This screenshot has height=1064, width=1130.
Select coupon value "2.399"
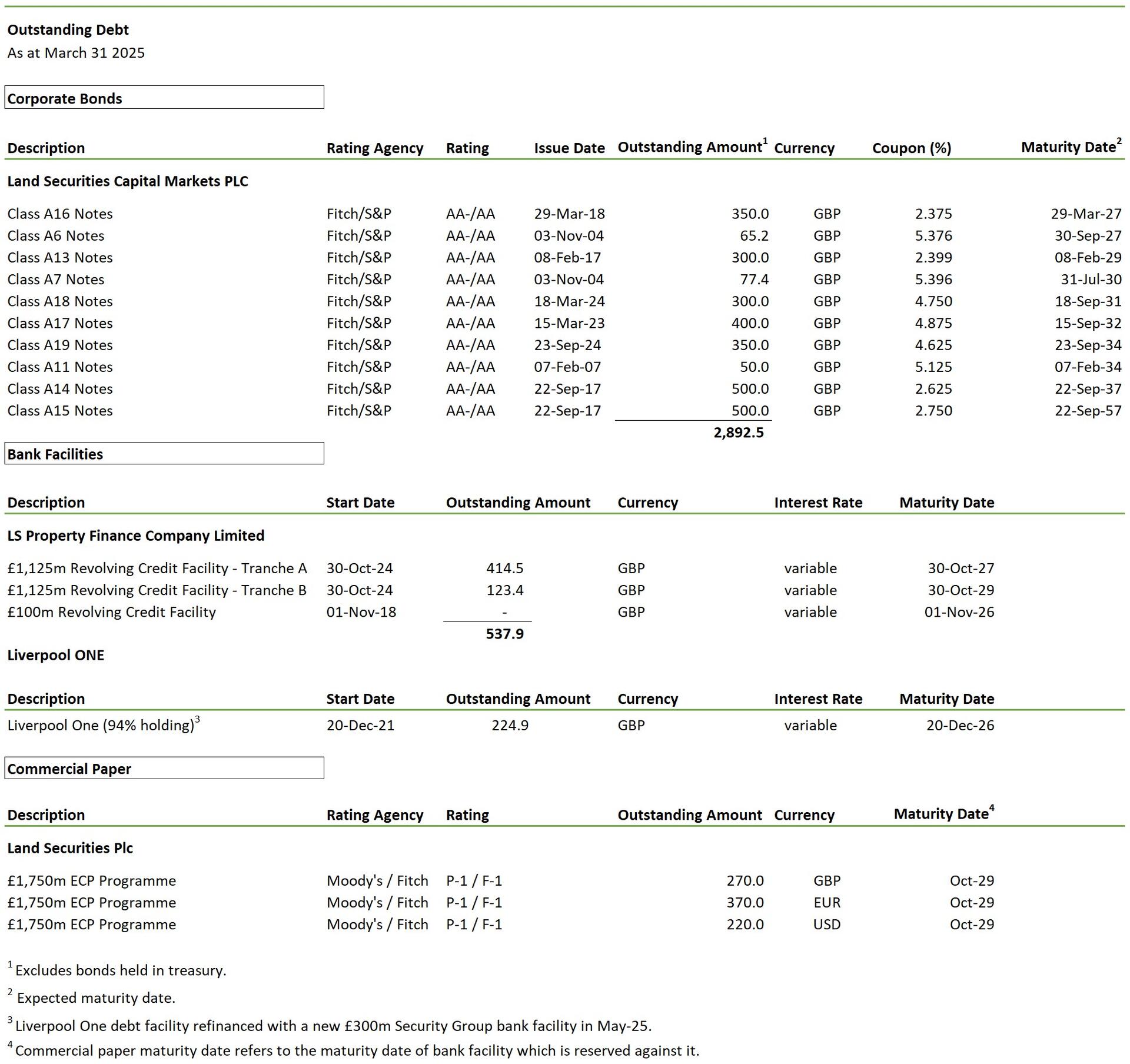point(933,257)
